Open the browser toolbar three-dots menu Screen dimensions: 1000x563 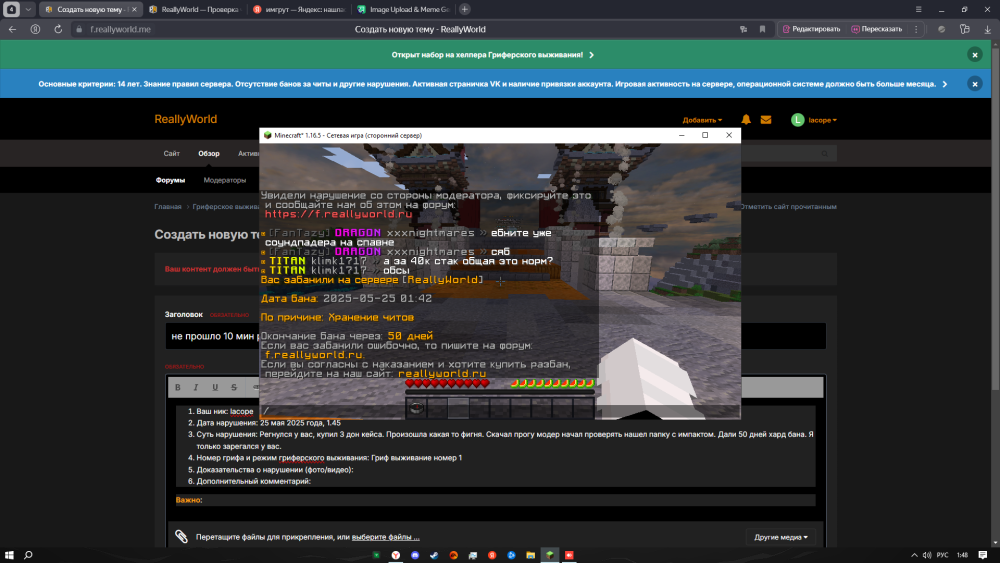pyautogui.click(x=916, y=29)
